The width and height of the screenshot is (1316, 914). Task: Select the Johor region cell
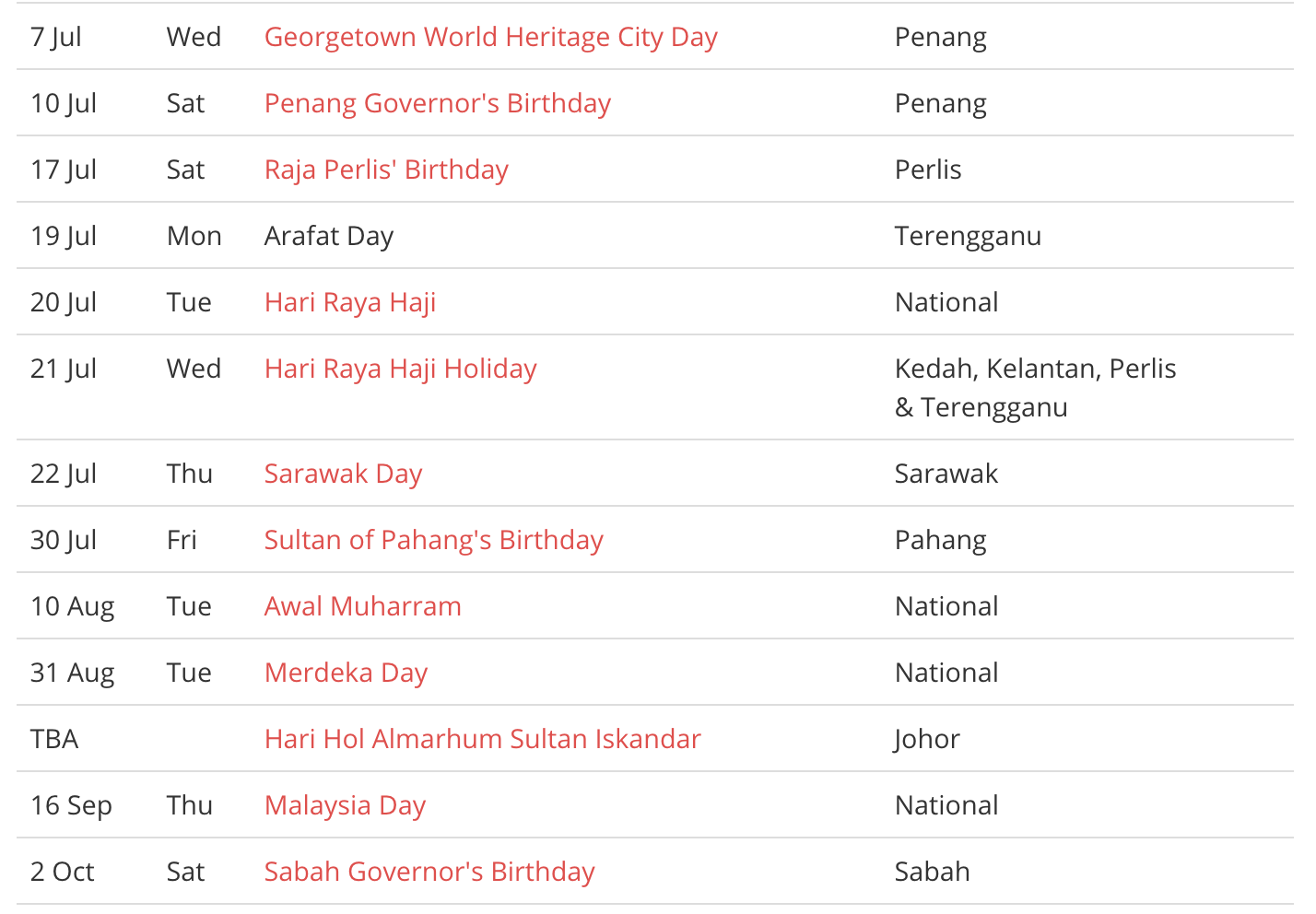[x=927, y=739]
